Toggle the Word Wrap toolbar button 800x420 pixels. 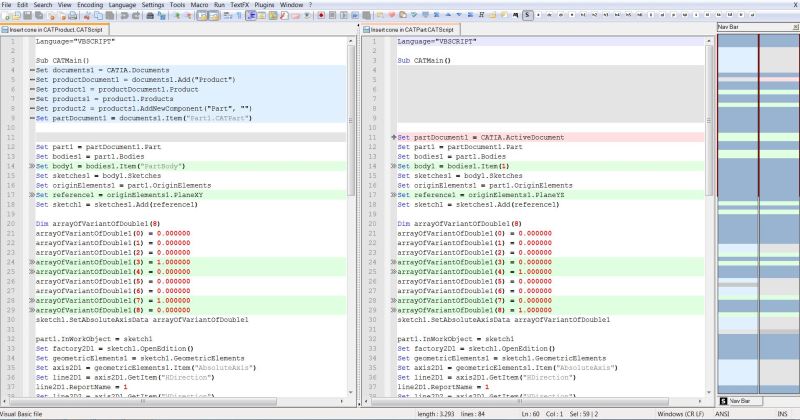pos(227,16)
